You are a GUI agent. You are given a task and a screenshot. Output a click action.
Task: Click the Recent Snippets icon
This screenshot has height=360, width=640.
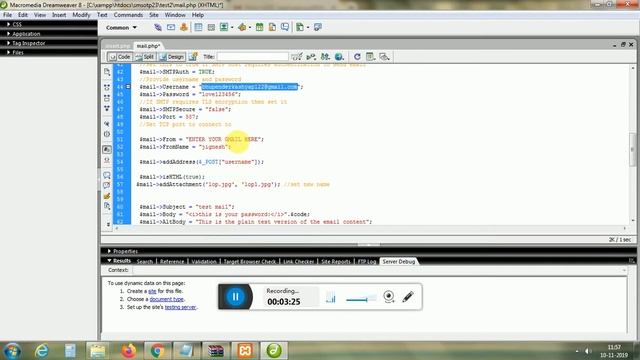point(107,207)
